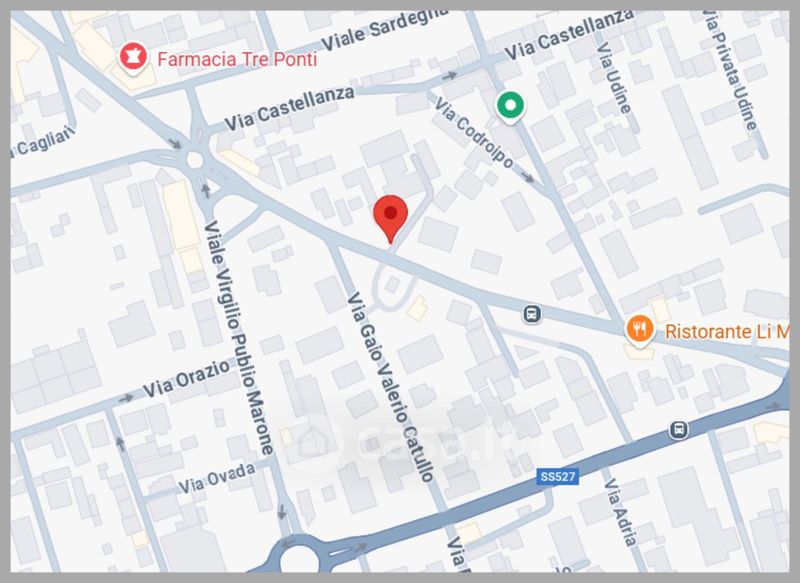Click the Ristorante Li M restaurant icon
Viewport: 800px width, 583px height.
coord(640,330)
